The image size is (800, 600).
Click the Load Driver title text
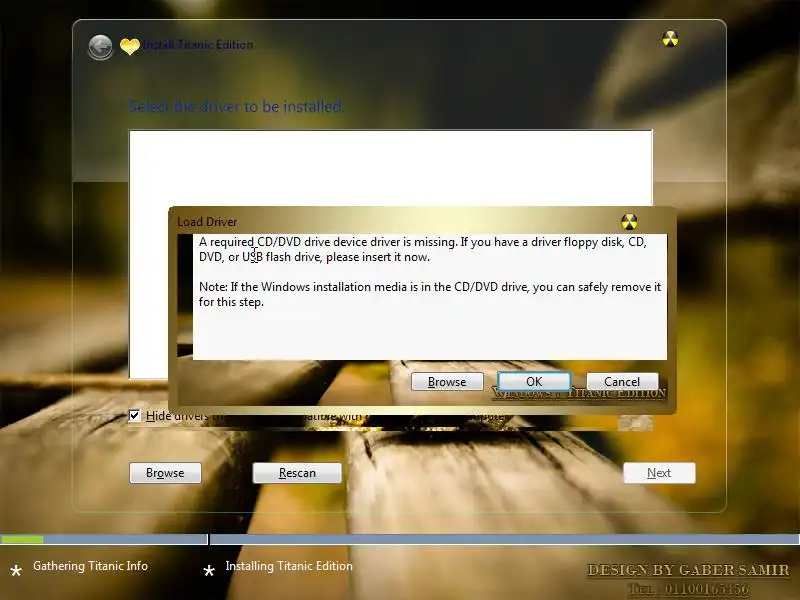coord(207,222)
